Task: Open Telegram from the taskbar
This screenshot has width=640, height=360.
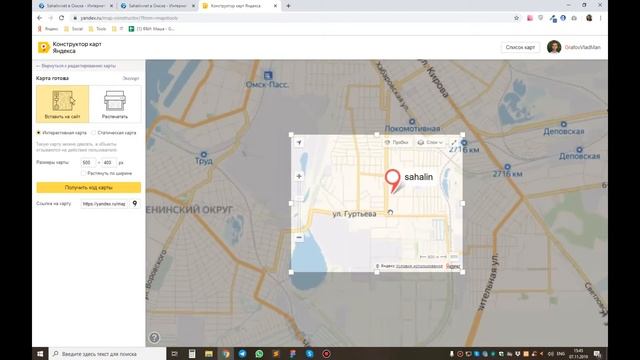Action: [242, 354]
